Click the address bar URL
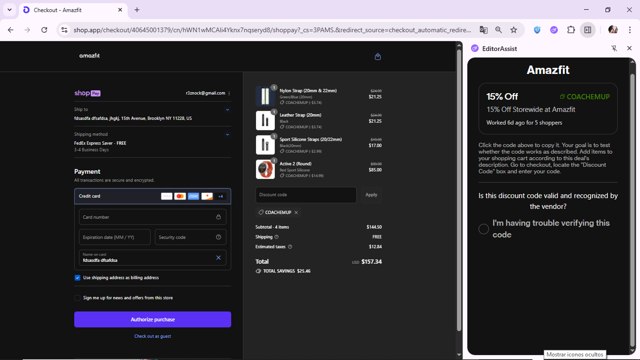 272,30
